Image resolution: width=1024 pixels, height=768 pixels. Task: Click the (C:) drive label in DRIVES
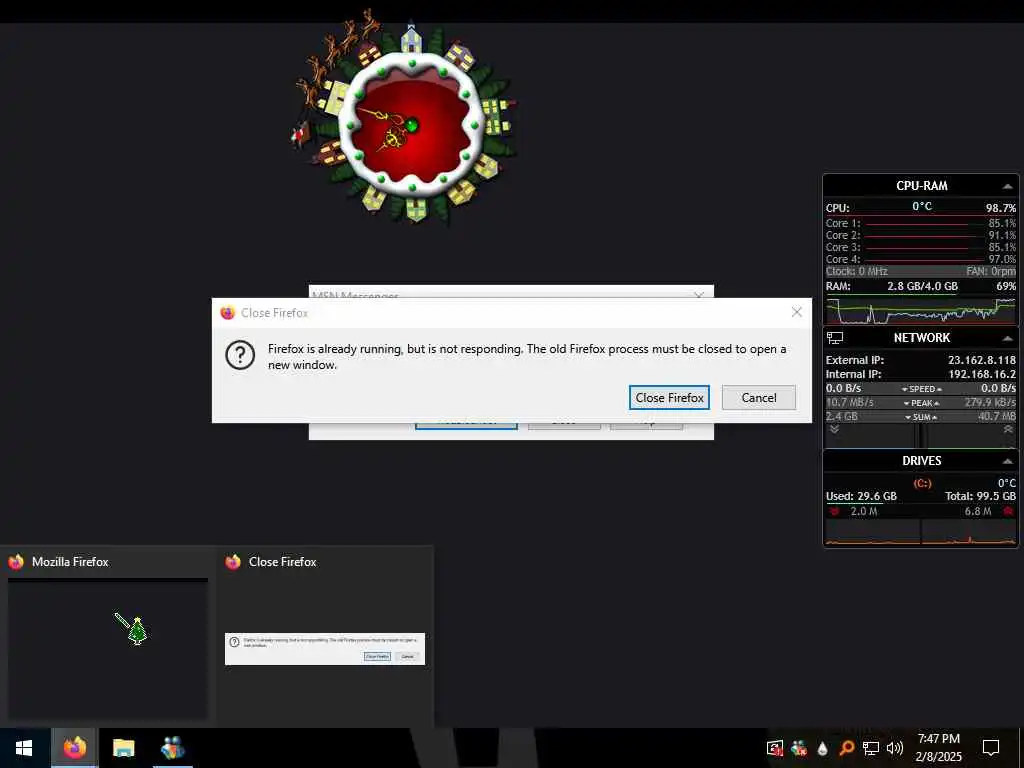pos(922,483)
